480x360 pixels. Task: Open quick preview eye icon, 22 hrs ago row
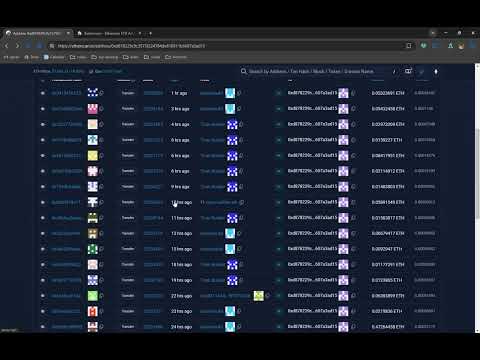[43, 296]
